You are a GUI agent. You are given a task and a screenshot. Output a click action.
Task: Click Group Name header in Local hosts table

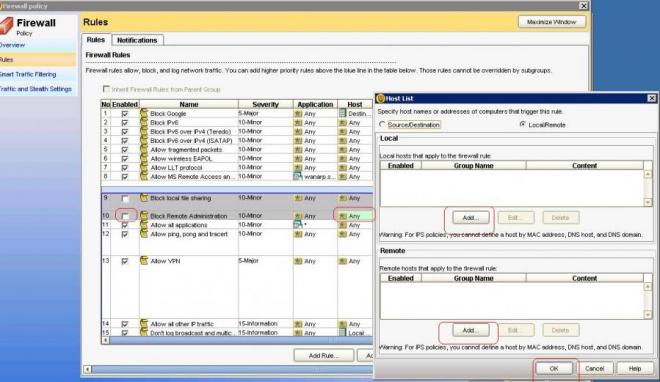474,166
